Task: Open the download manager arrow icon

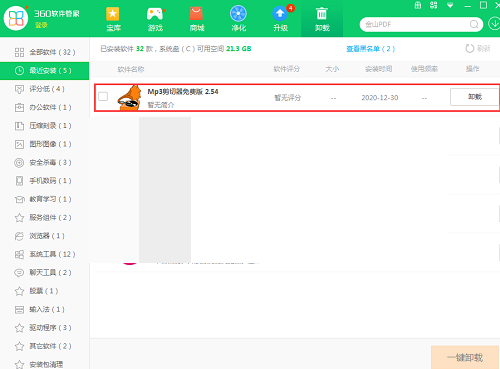Action: (494, 24)
